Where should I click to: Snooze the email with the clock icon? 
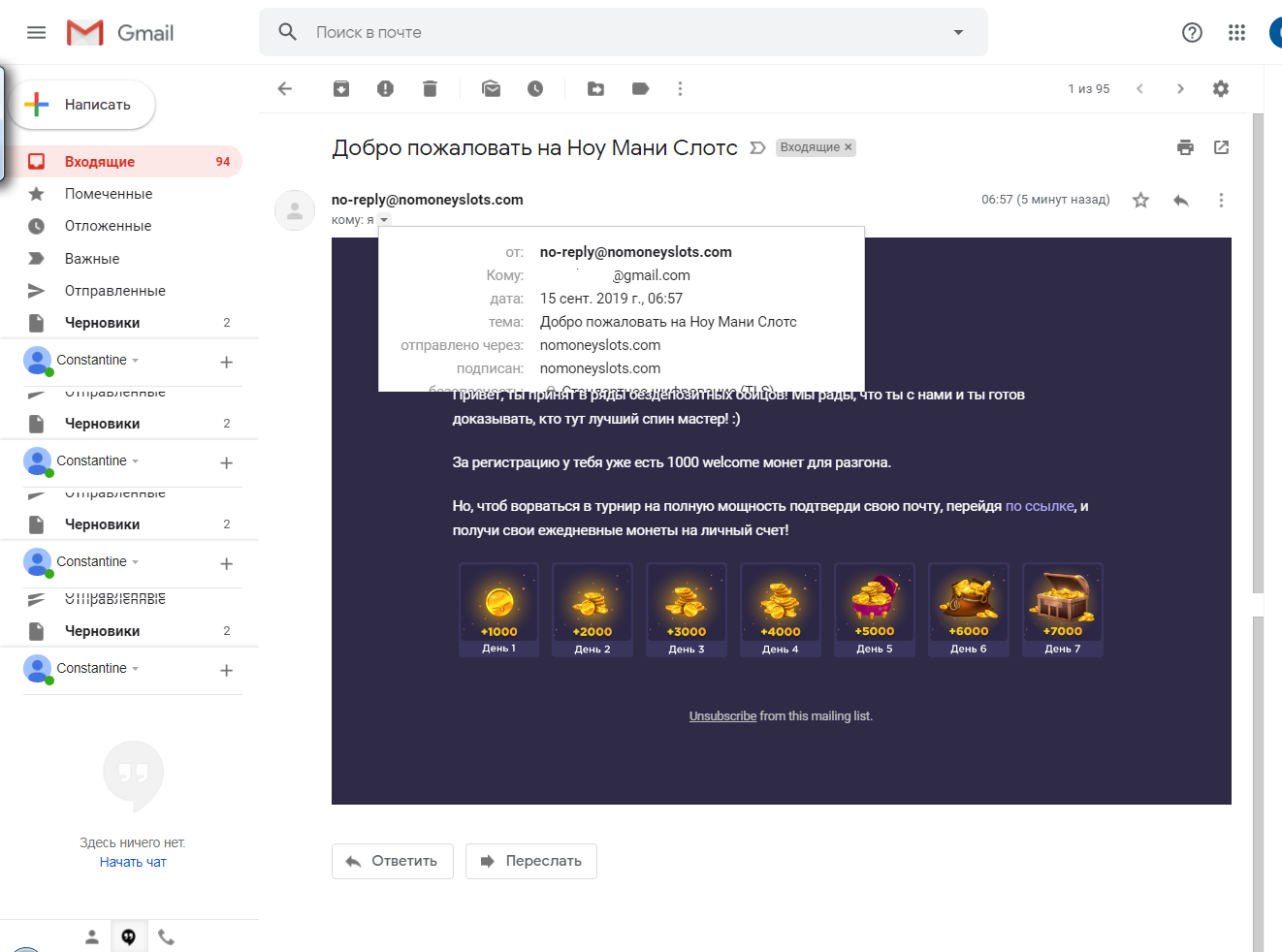click(535, 88)
